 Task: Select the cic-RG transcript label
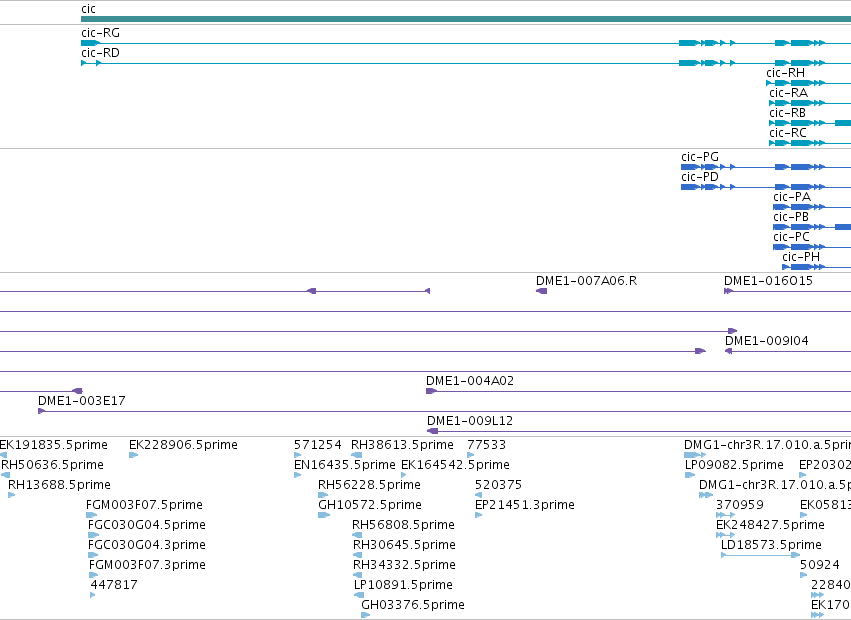100,33
